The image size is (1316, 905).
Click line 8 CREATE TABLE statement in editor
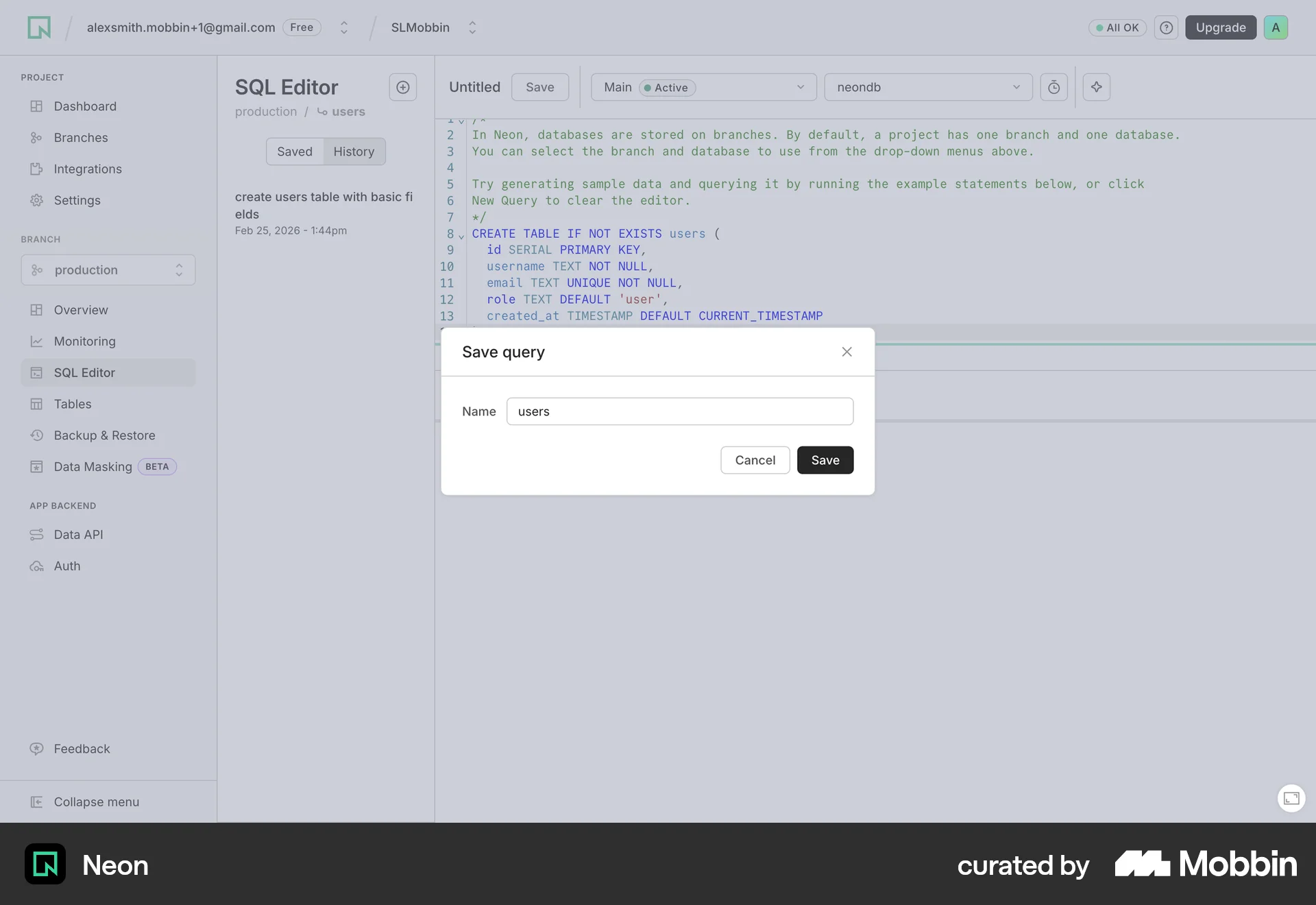596,234
